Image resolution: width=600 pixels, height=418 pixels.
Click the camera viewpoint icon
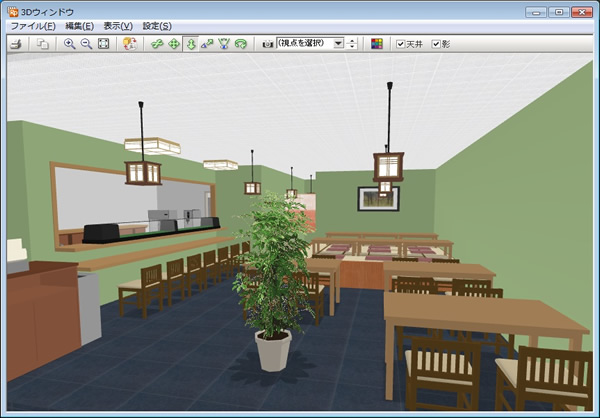(x=267, y=44)
